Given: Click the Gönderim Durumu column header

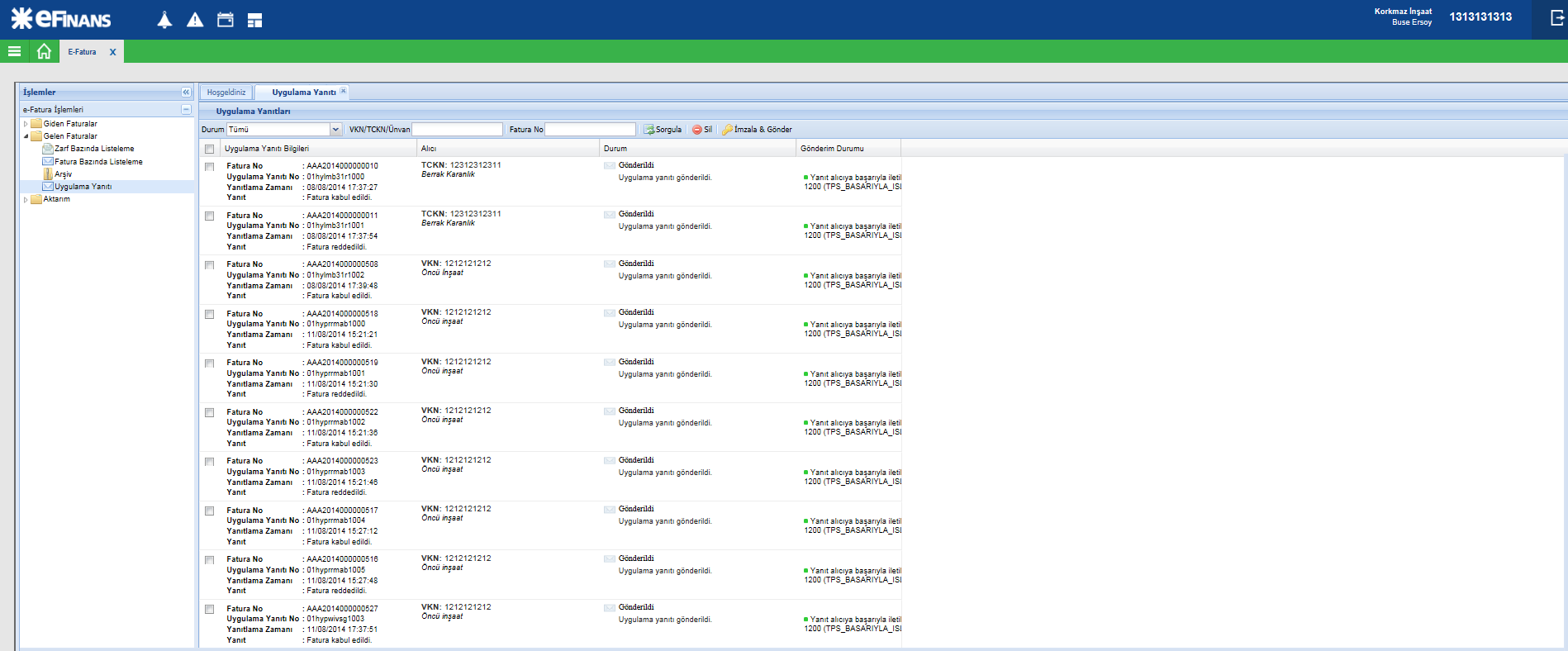Looking at the screenshot, I should click(848, 149).
